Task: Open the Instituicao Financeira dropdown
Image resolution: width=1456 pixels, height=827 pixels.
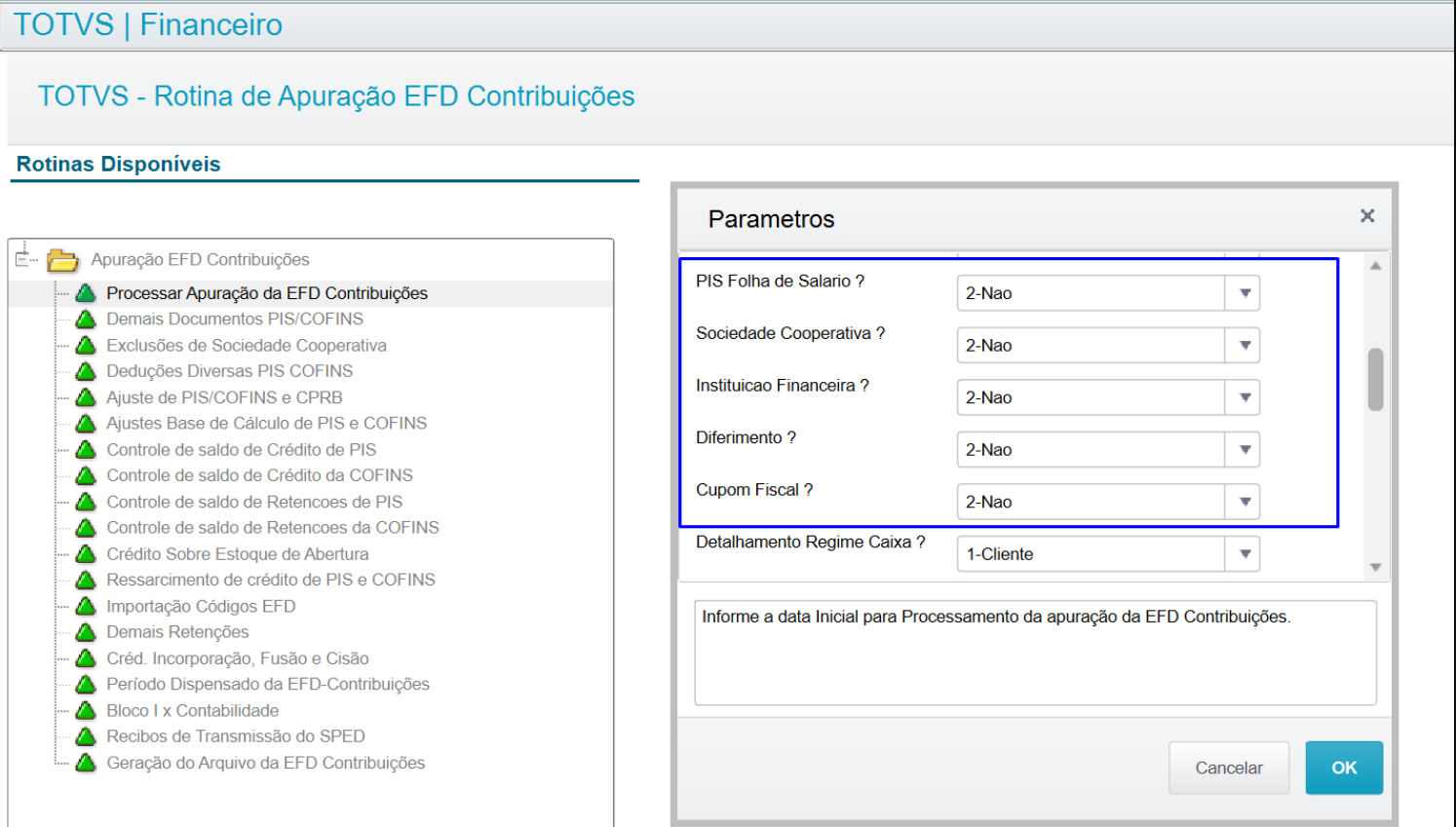Action: (1244, 397)
